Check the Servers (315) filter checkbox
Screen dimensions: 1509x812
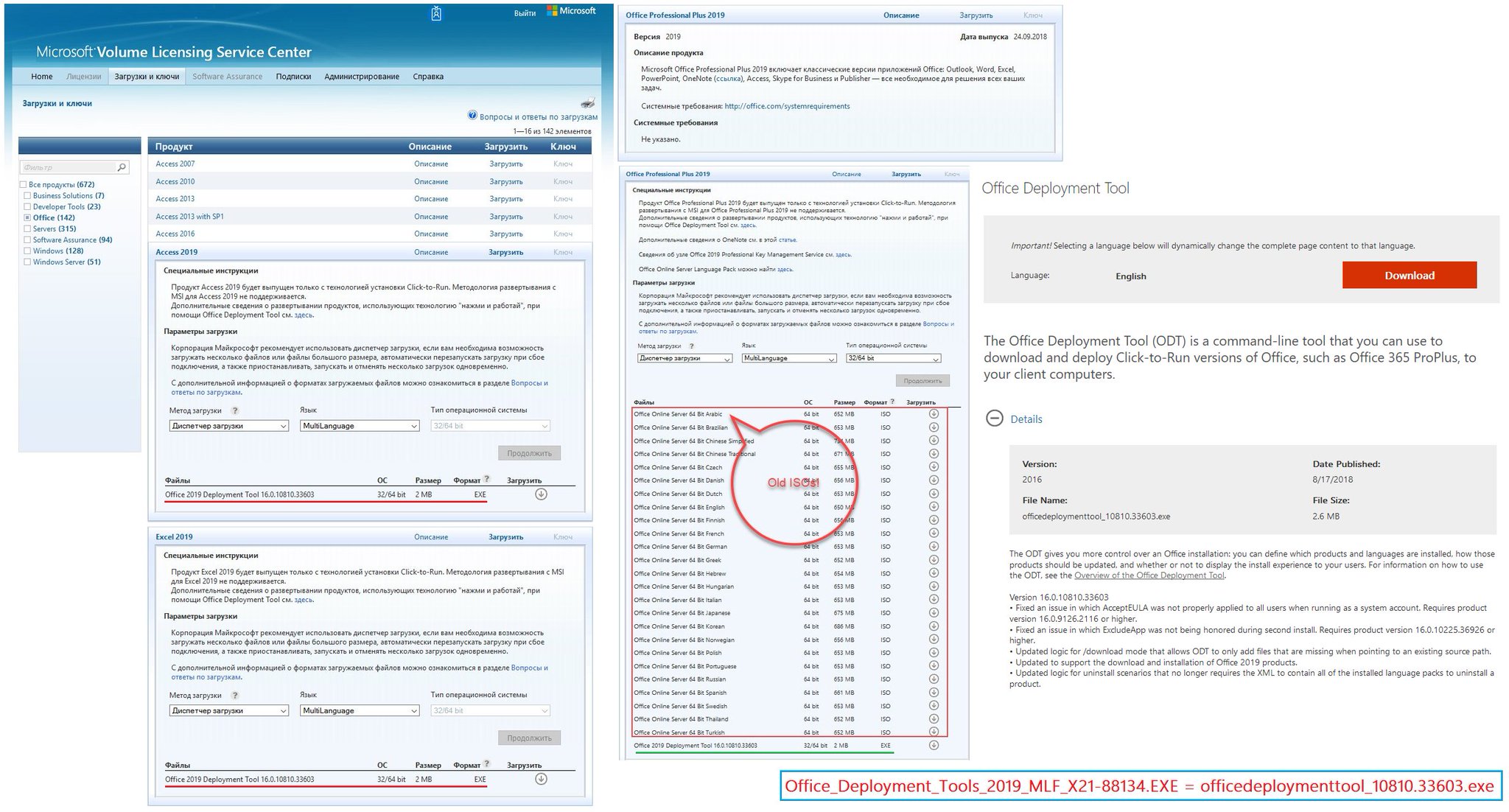point(27,229)
